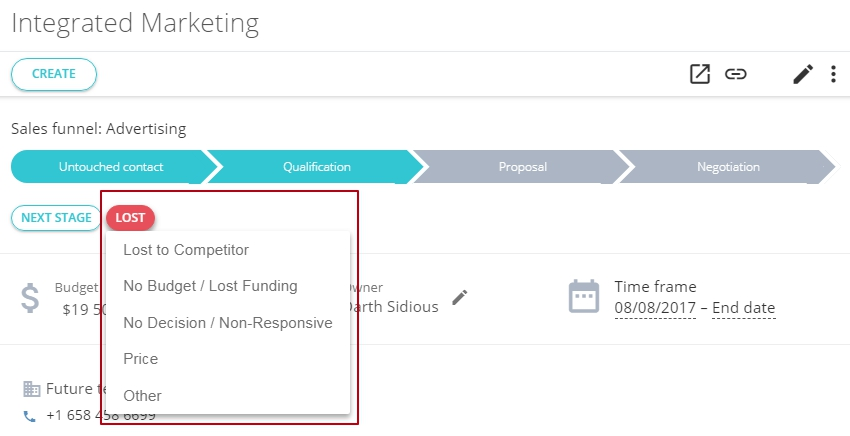Edit opportunity with top pencil icon

tap(803, 74)
